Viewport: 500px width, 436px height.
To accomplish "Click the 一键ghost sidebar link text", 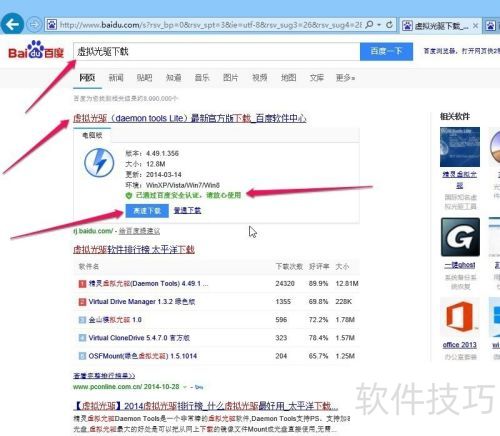I will pos(460,265).
